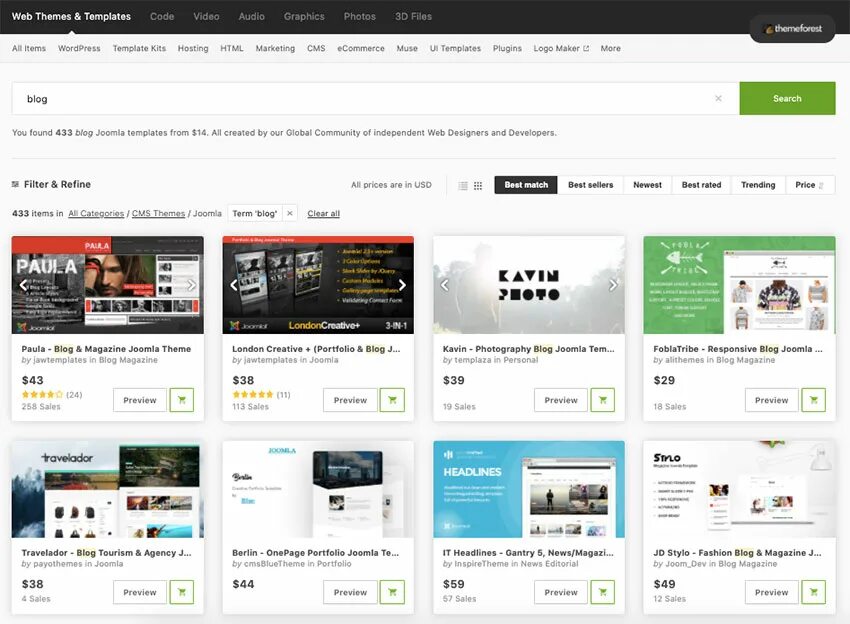Sort by Trending
The image size is (850, 624).
(x=758, y=185)
